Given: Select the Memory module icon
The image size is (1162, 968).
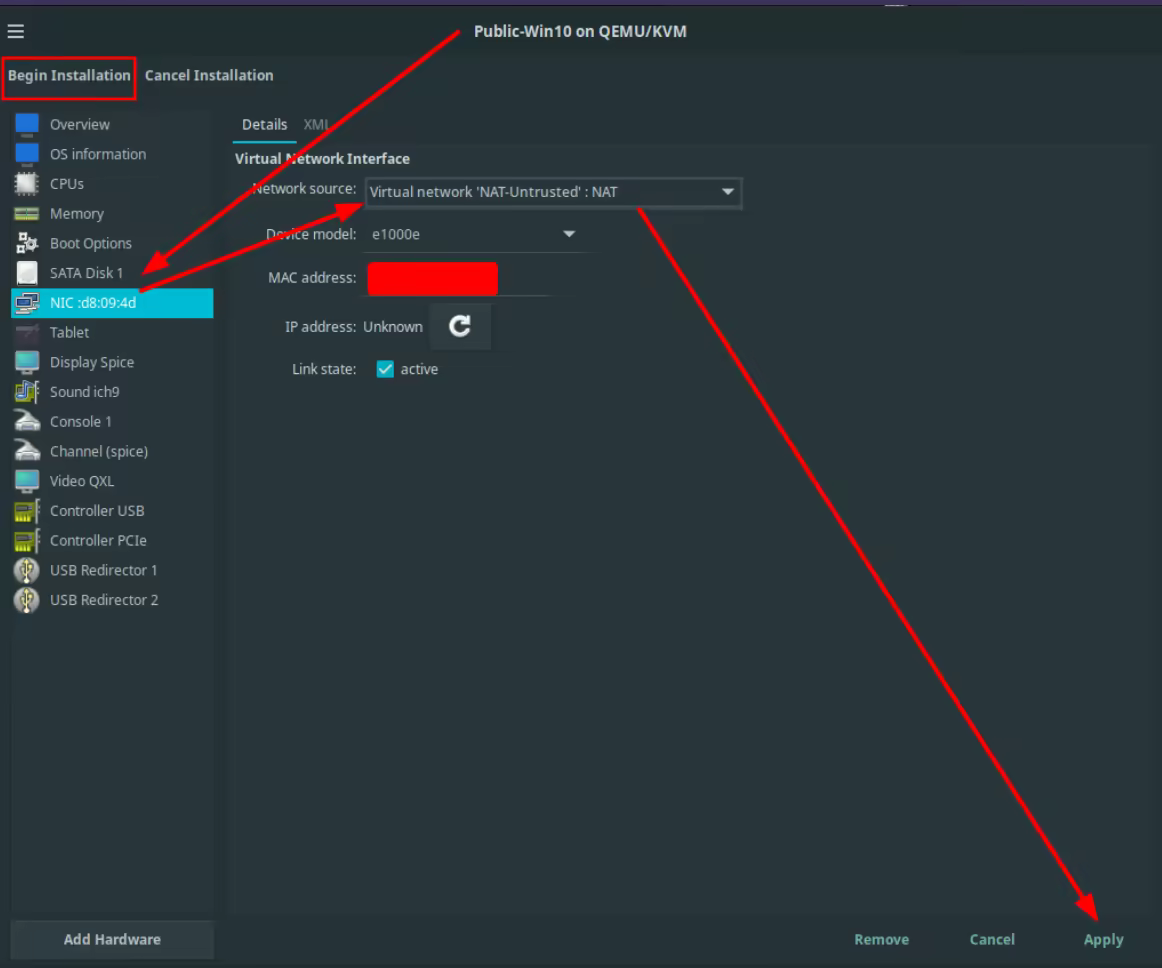Looking at the screenshot, I should click(x=27, y=214).
